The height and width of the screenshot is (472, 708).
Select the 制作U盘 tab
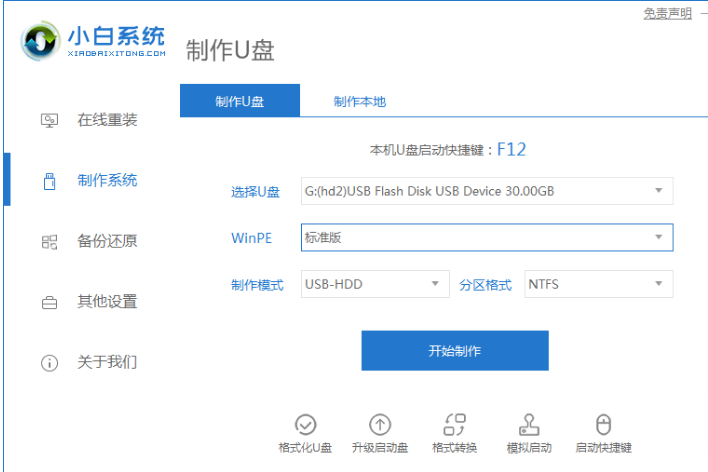point(240,101)
